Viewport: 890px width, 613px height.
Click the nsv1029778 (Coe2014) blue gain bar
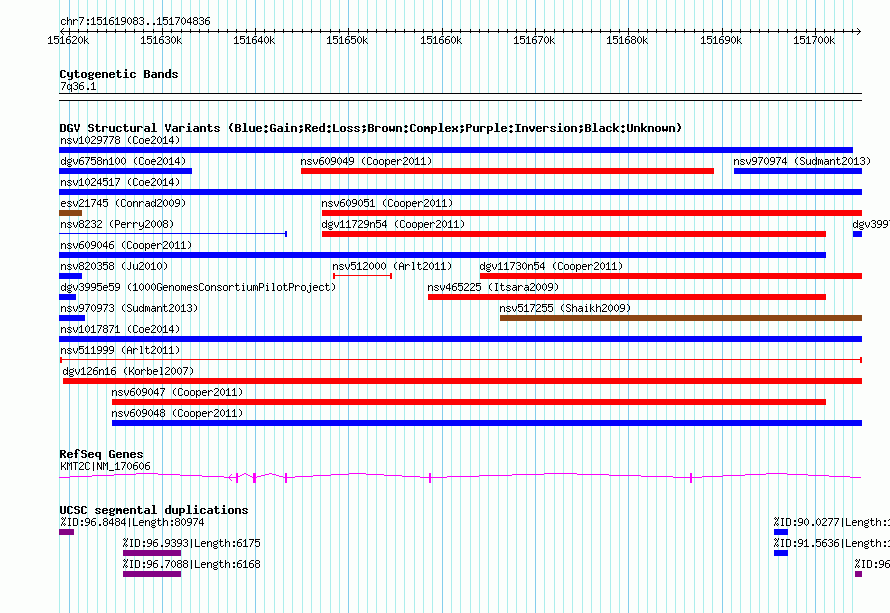coord(456,150)
